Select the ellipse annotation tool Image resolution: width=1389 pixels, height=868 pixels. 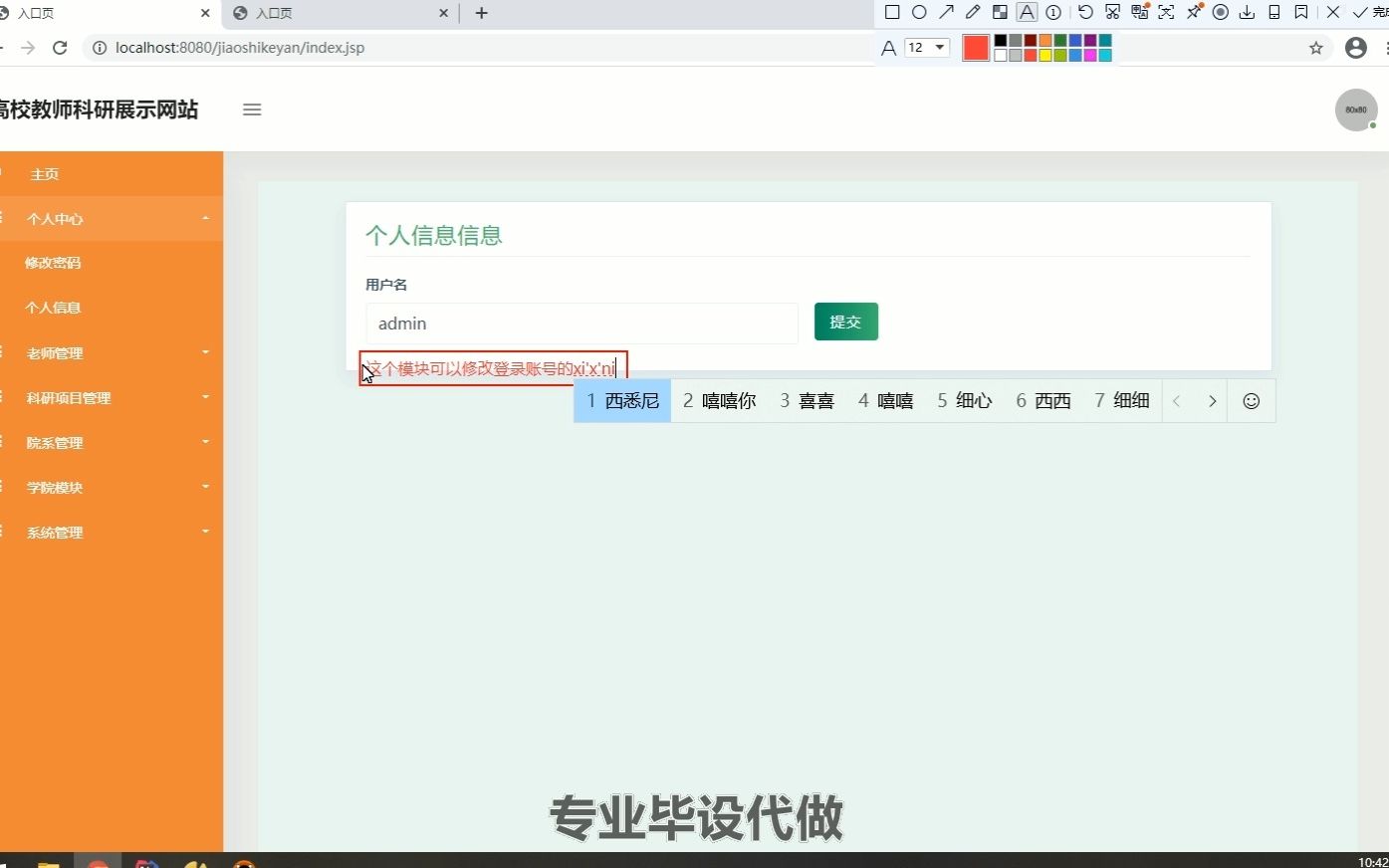919,13
